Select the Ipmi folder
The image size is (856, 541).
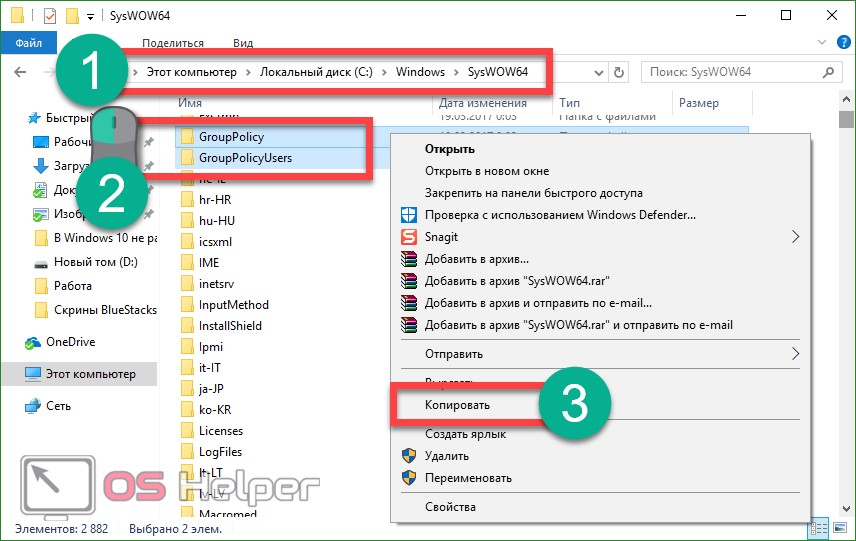point(211,347)
